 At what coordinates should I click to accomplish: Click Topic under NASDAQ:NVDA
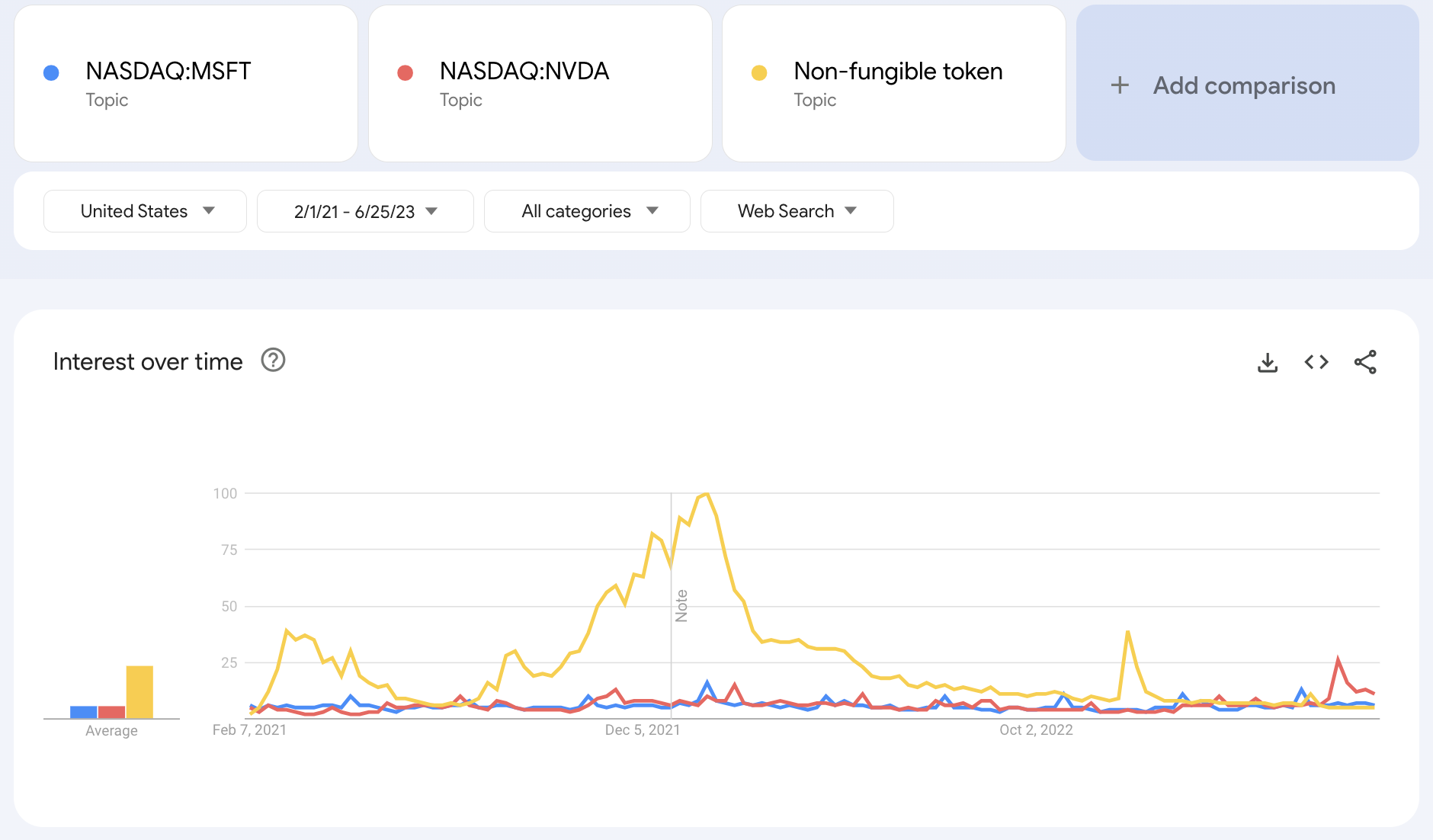[x=460, y=100]
